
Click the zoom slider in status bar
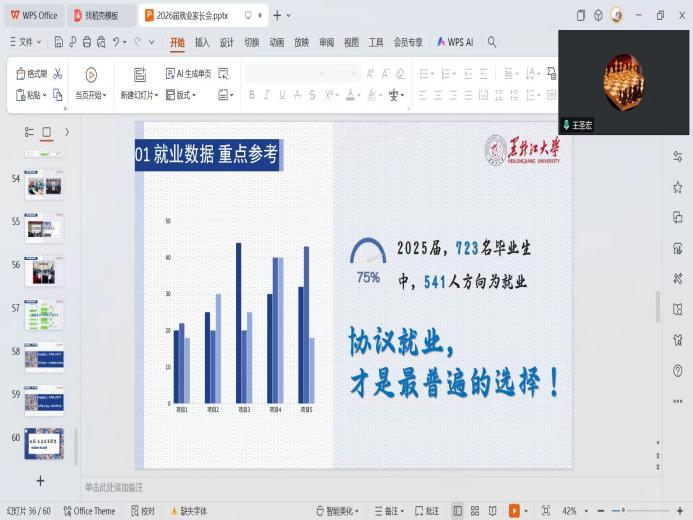point(622,511)
